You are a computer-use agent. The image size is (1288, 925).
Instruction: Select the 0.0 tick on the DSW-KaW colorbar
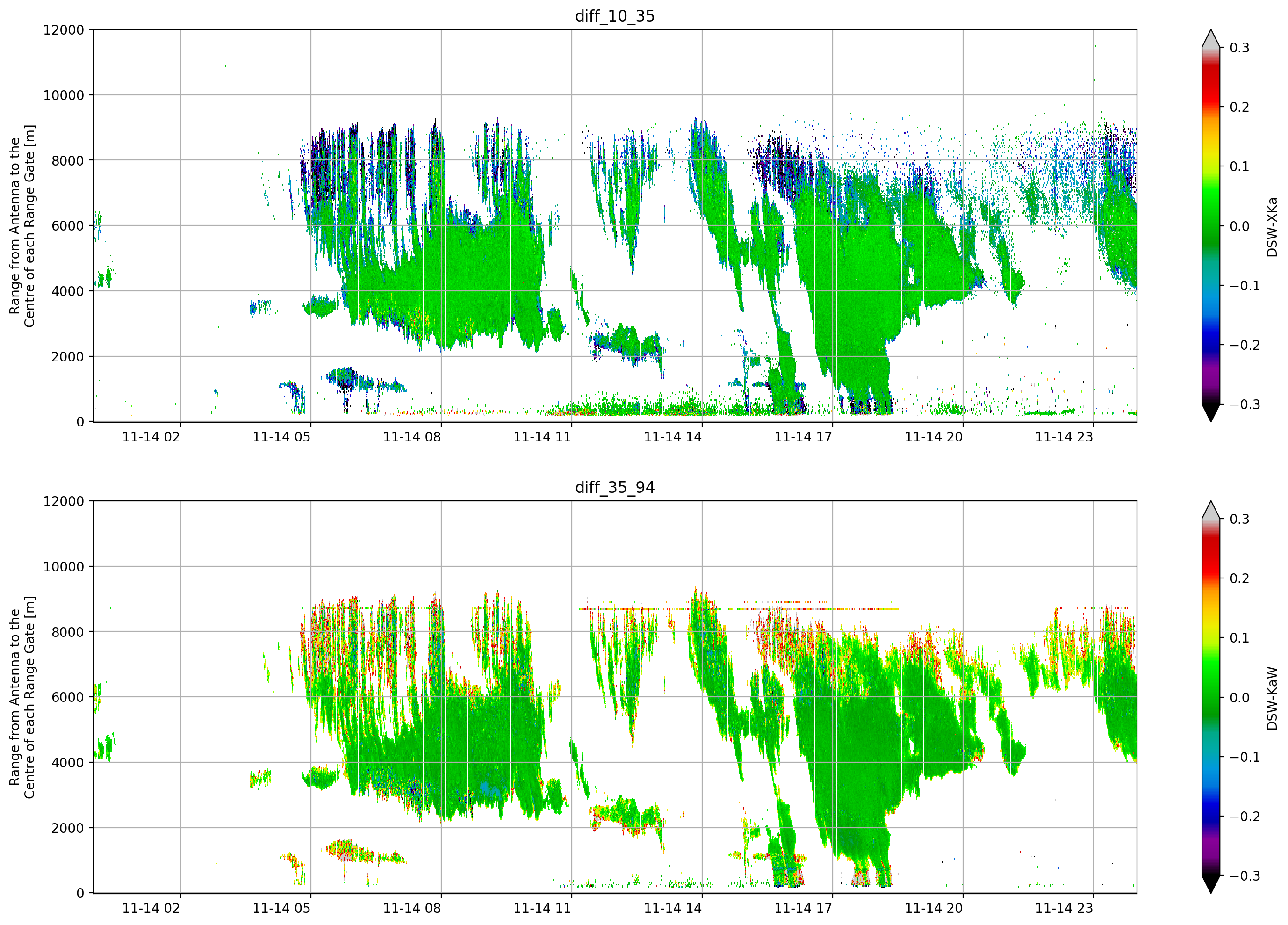coord(1240,698)
